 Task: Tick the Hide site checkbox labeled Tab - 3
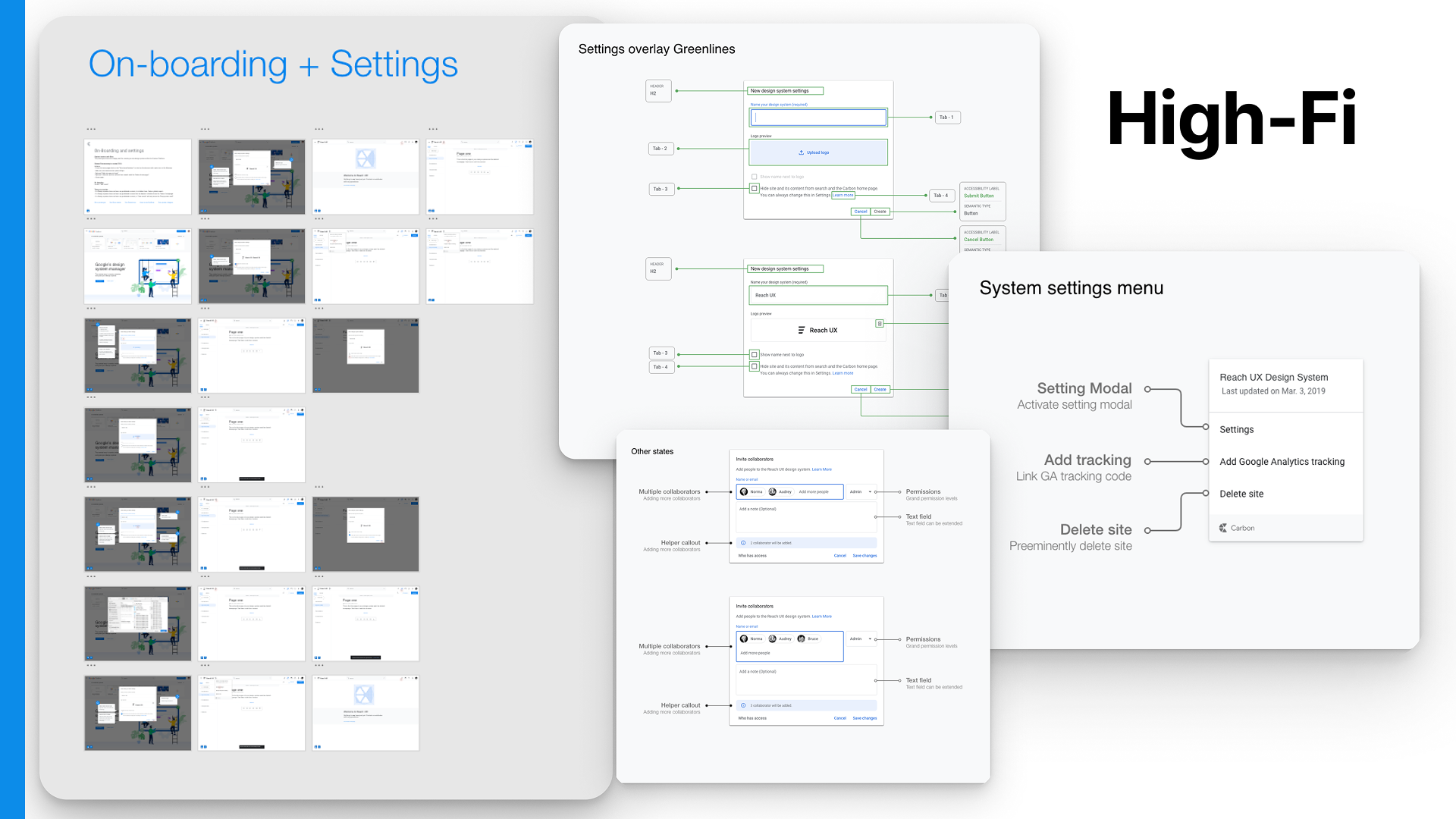pos(755,188)
